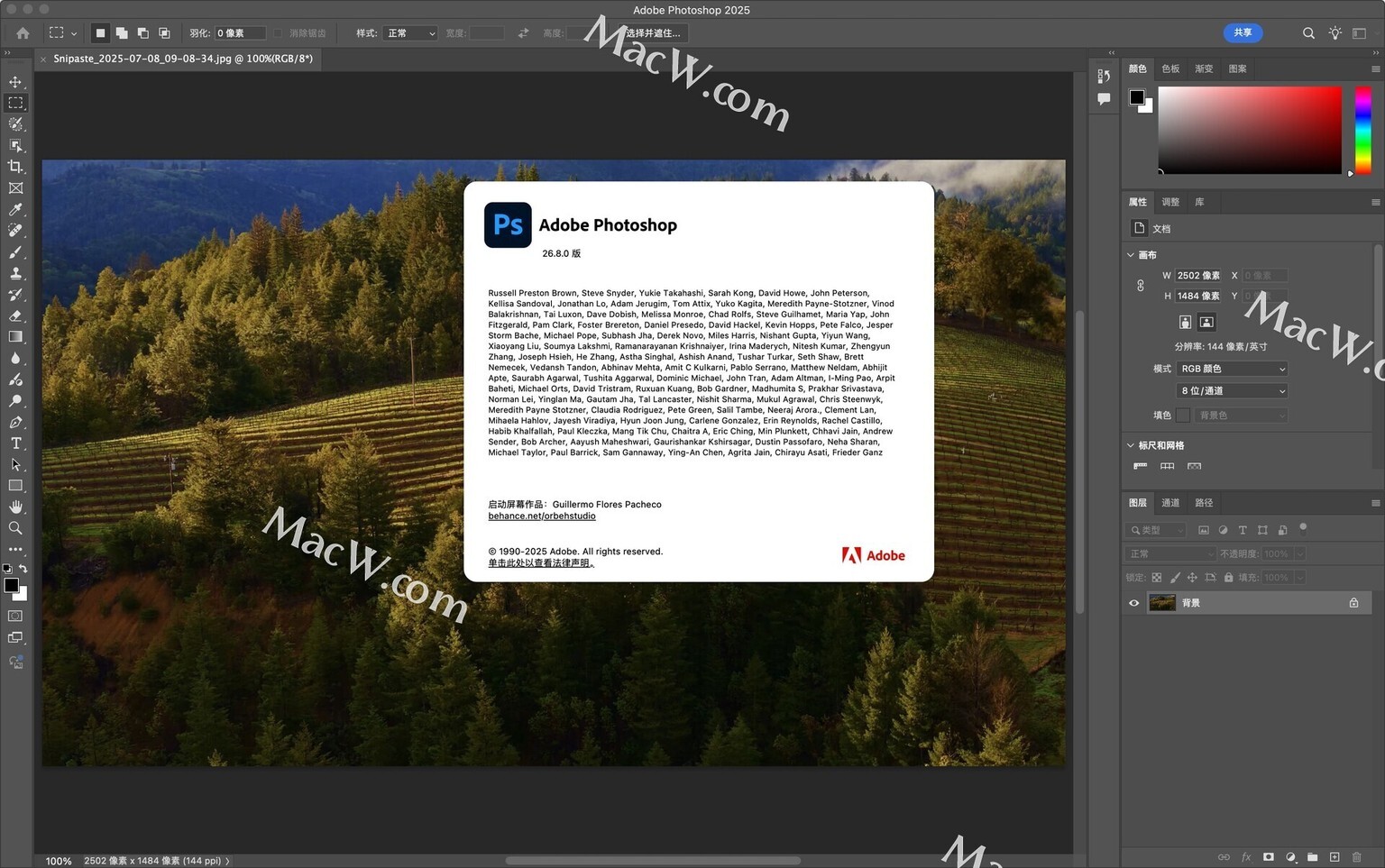The height and width of the screenshot is (868, 1385).
Task: Open the Layers panel flyout menu
Action: [1375, 503]
